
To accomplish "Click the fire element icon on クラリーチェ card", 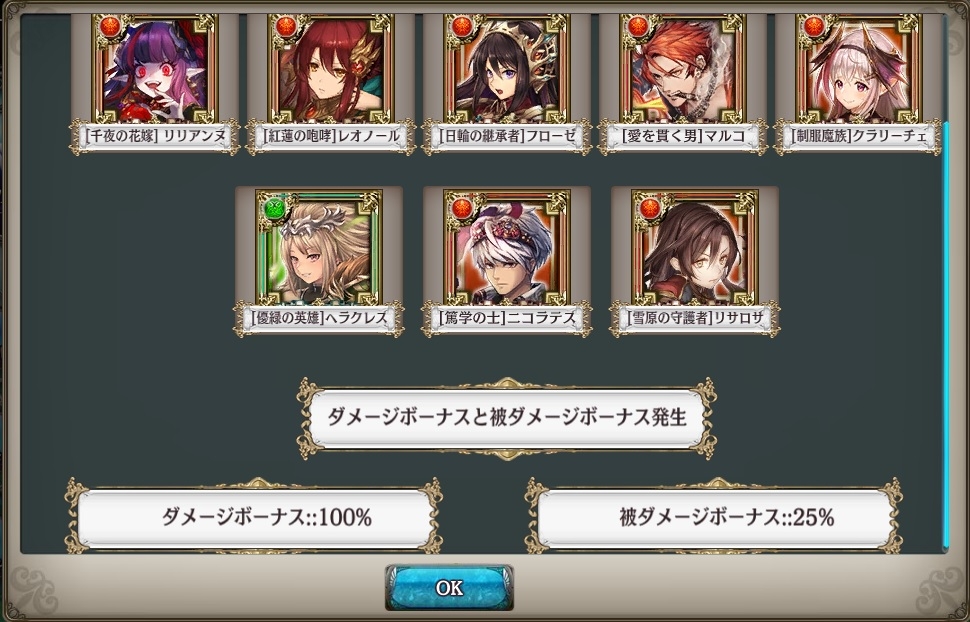I will click(x=814, y=27).
